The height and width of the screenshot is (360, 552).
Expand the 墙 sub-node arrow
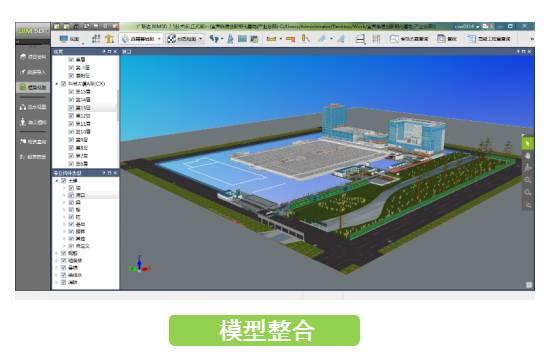pyautogui.click(x=64, y=188)
